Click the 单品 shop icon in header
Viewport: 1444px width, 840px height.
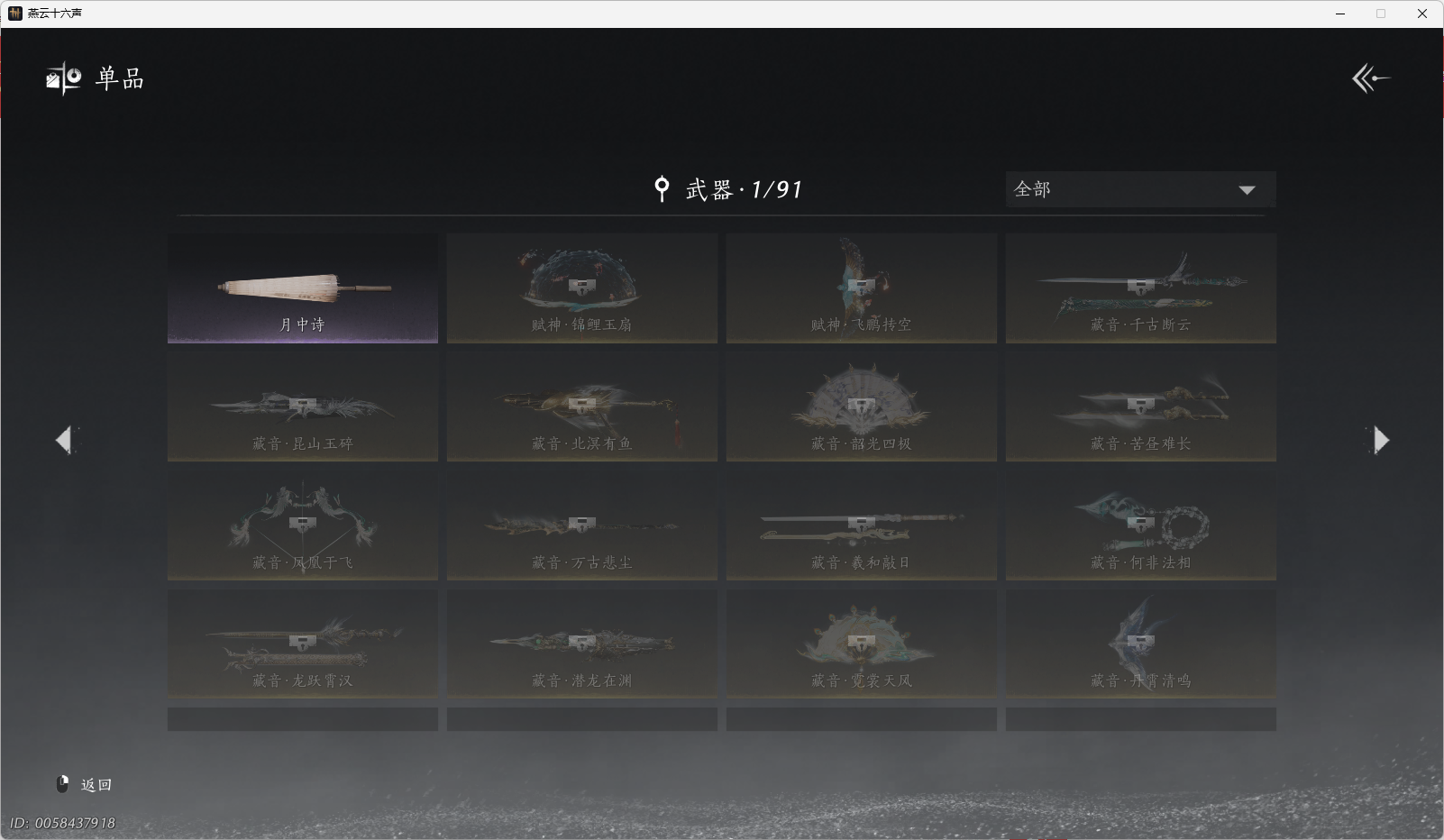(64, 78)
